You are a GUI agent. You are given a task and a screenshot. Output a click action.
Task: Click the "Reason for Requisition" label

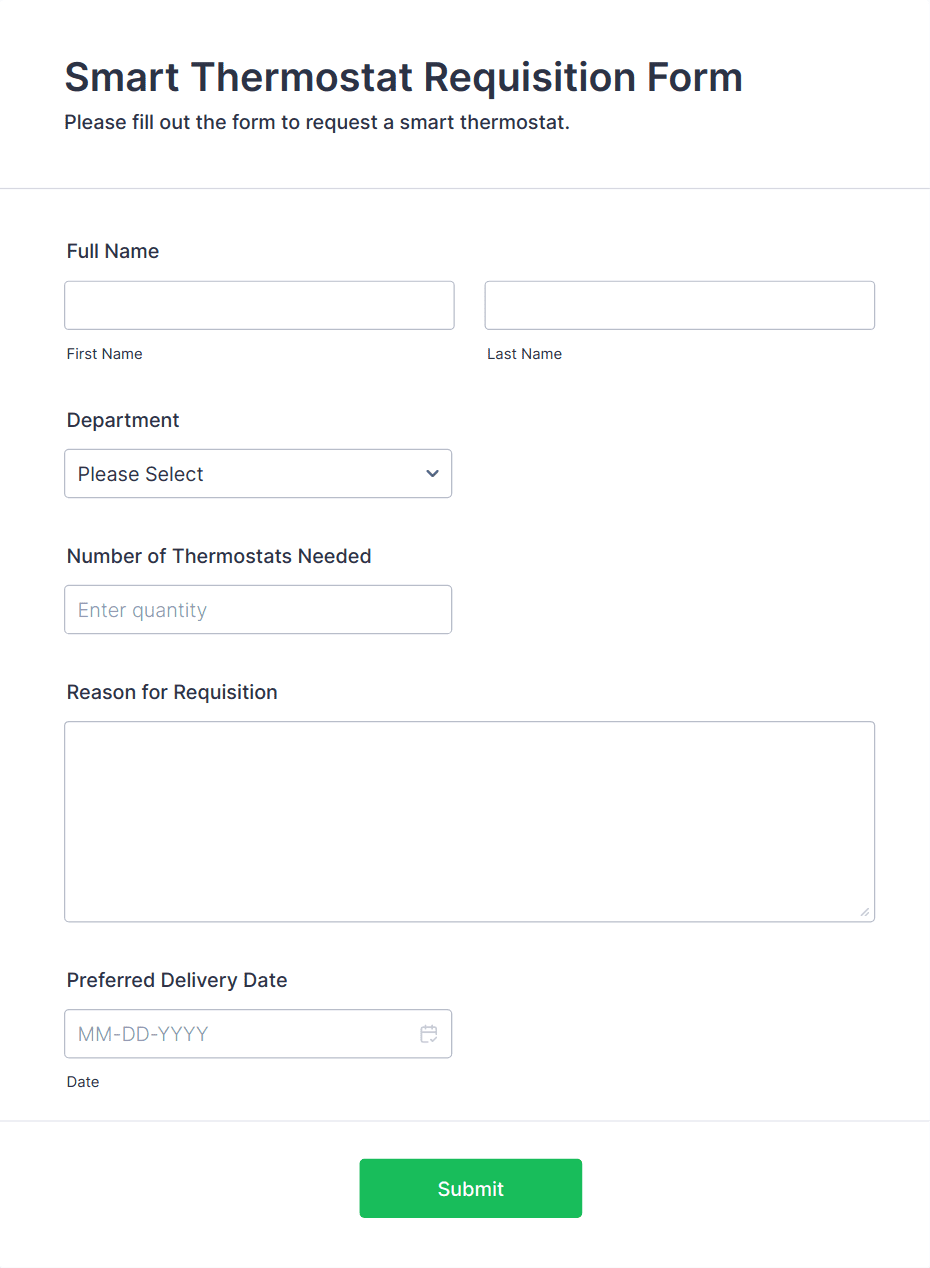[x=172, y=692]
